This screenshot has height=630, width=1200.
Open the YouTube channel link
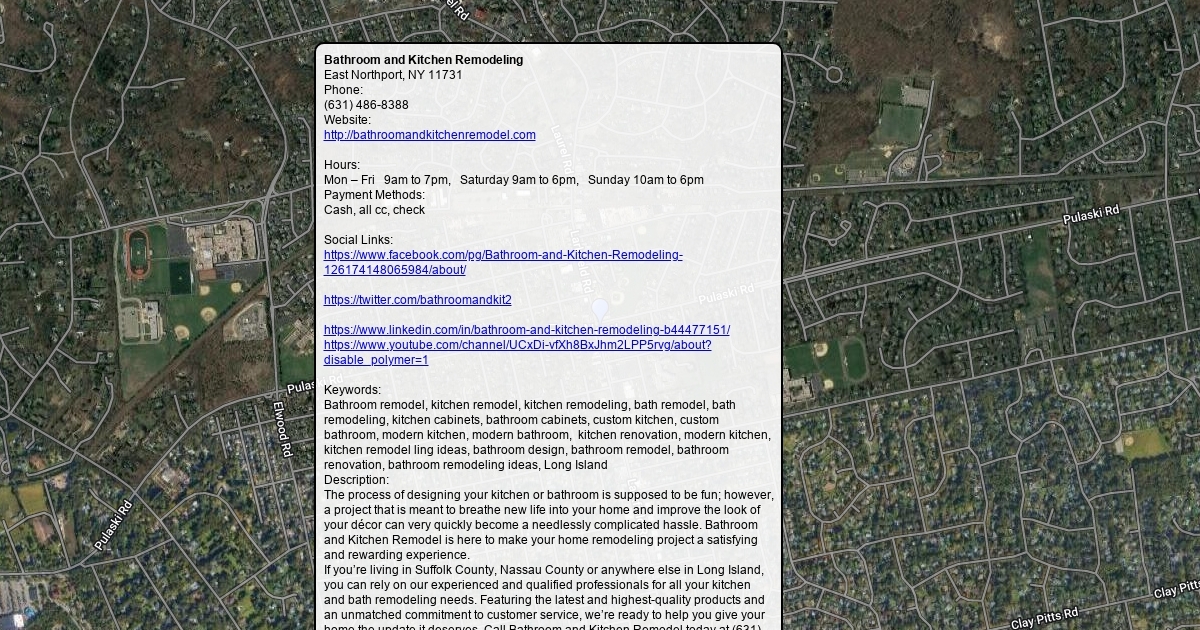517,345
